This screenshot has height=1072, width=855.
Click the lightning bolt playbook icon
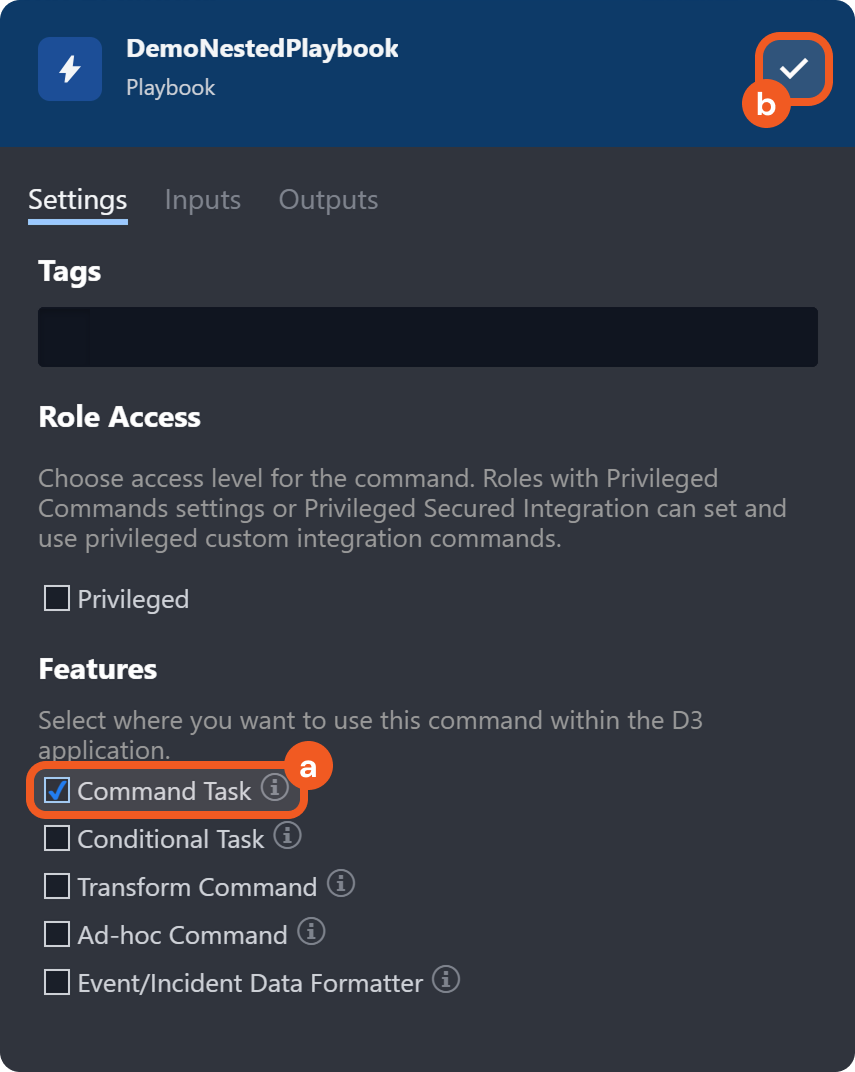(70, 69)
